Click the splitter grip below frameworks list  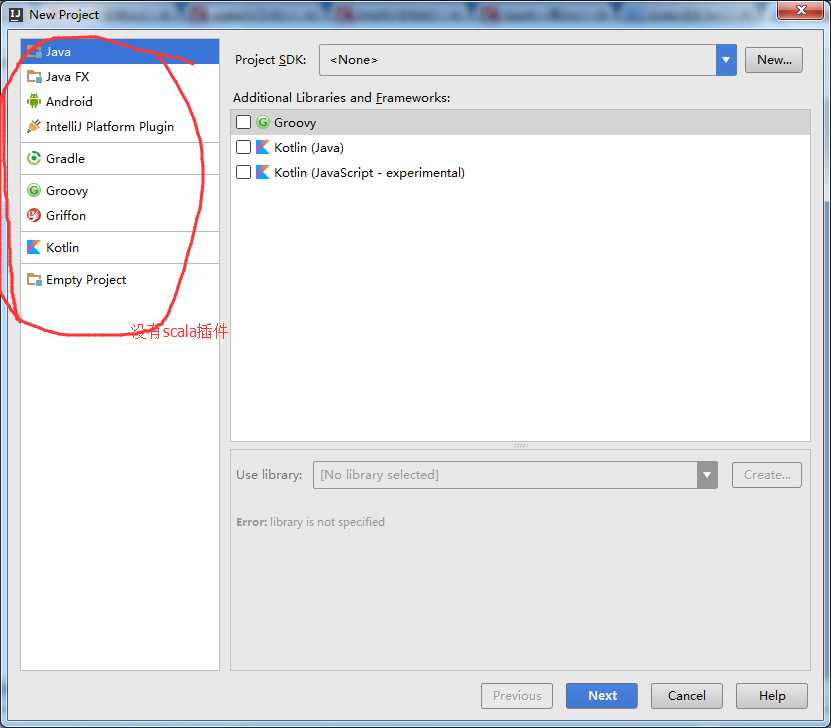click(x=520, y=445)
